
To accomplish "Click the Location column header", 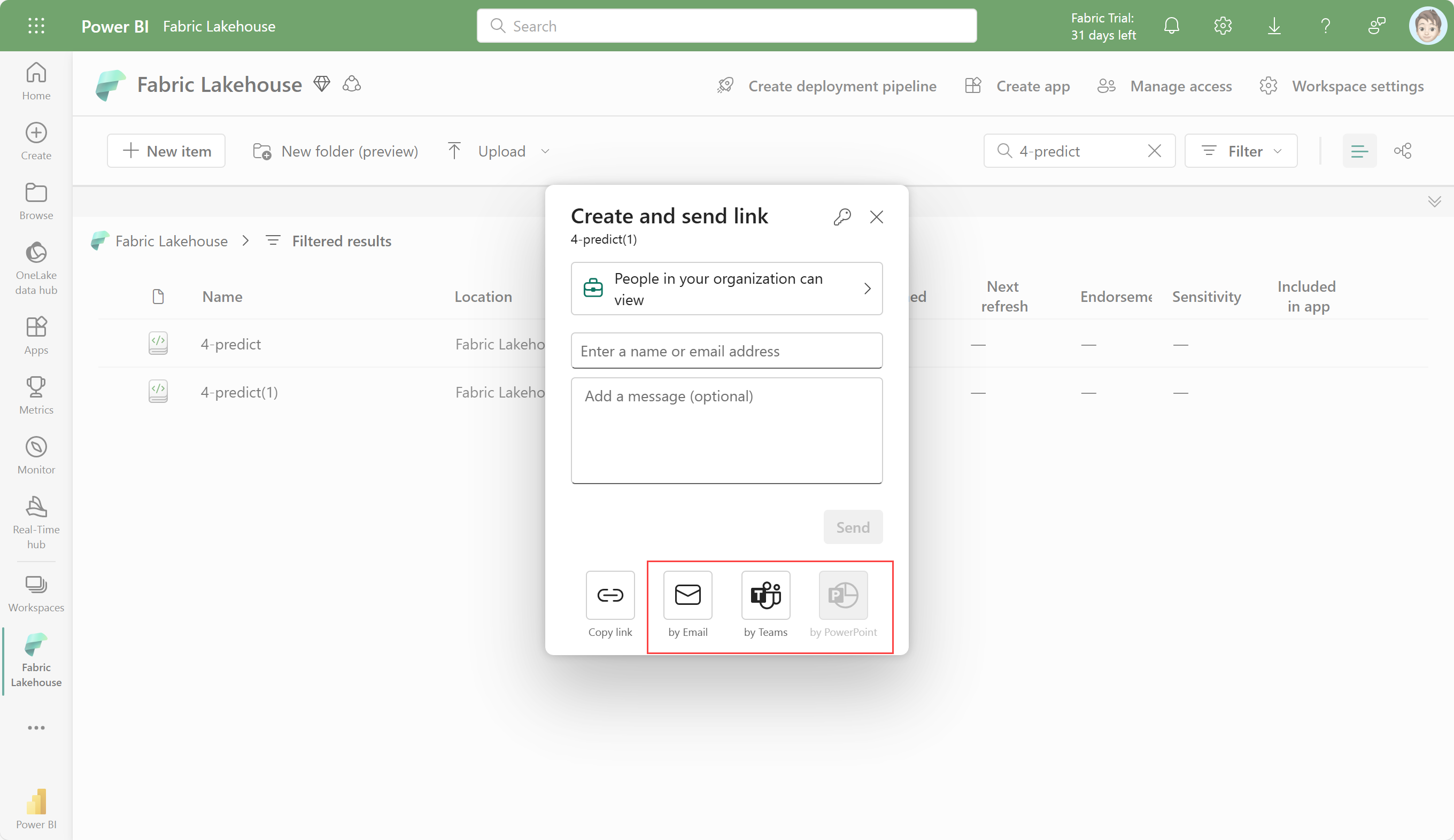I will click(483, 297).
